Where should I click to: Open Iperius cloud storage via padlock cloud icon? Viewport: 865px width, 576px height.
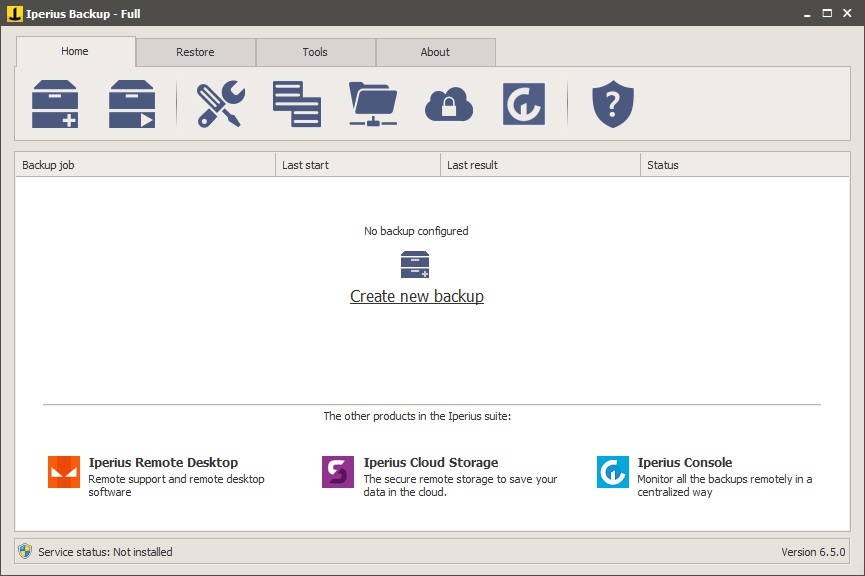click(448, 103)
